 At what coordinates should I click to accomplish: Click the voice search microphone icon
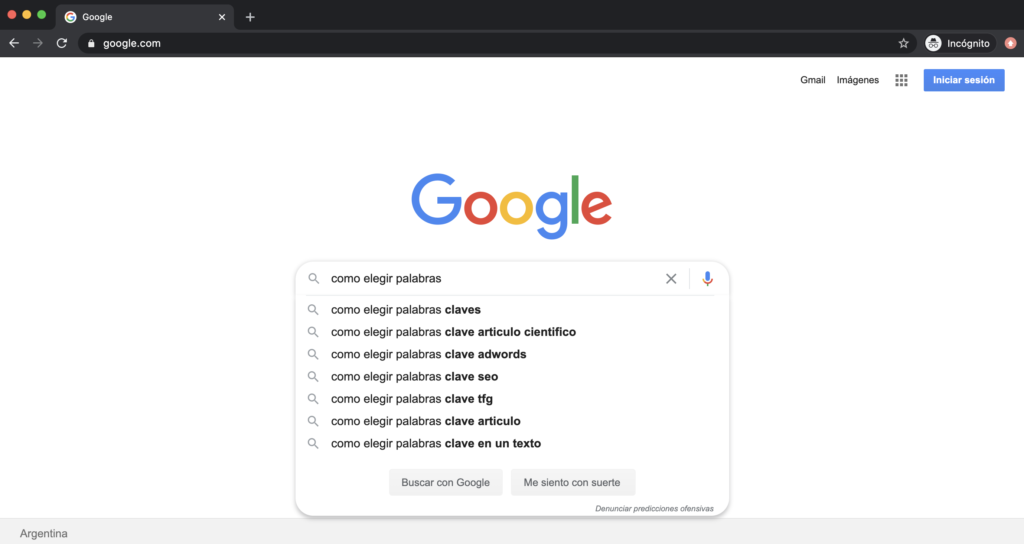point(707,279)
